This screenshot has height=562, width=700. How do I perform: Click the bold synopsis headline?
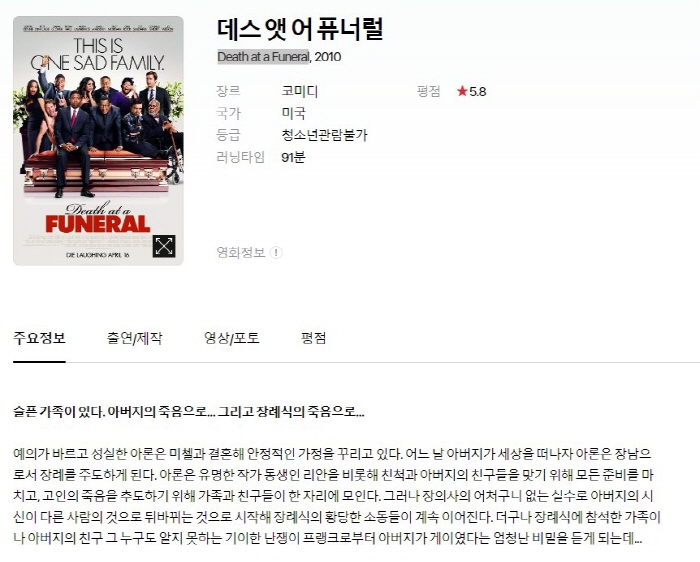[x=189, y=412]
